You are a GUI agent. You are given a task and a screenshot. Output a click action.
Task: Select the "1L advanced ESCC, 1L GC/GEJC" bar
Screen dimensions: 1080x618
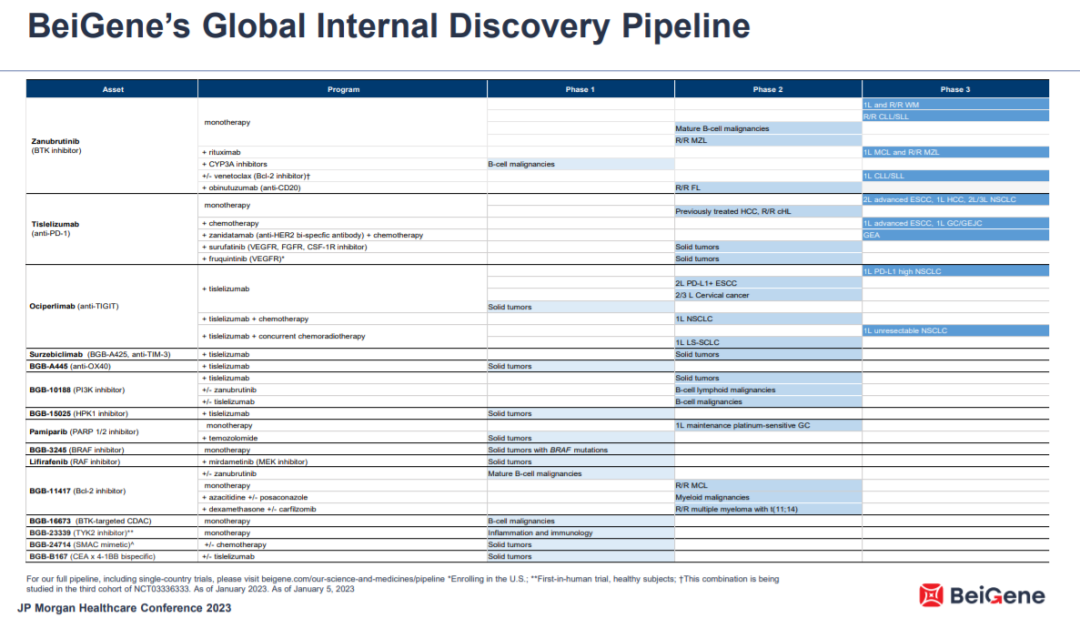[x=955, y=223]
